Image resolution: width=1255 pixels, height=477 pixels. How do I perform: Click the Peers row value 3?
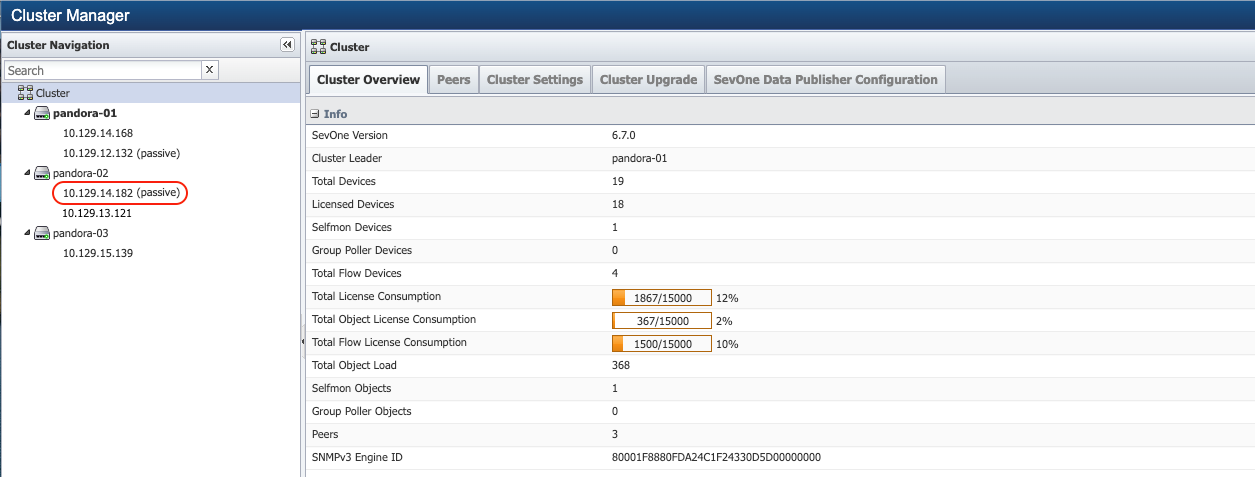click(614, 434)
